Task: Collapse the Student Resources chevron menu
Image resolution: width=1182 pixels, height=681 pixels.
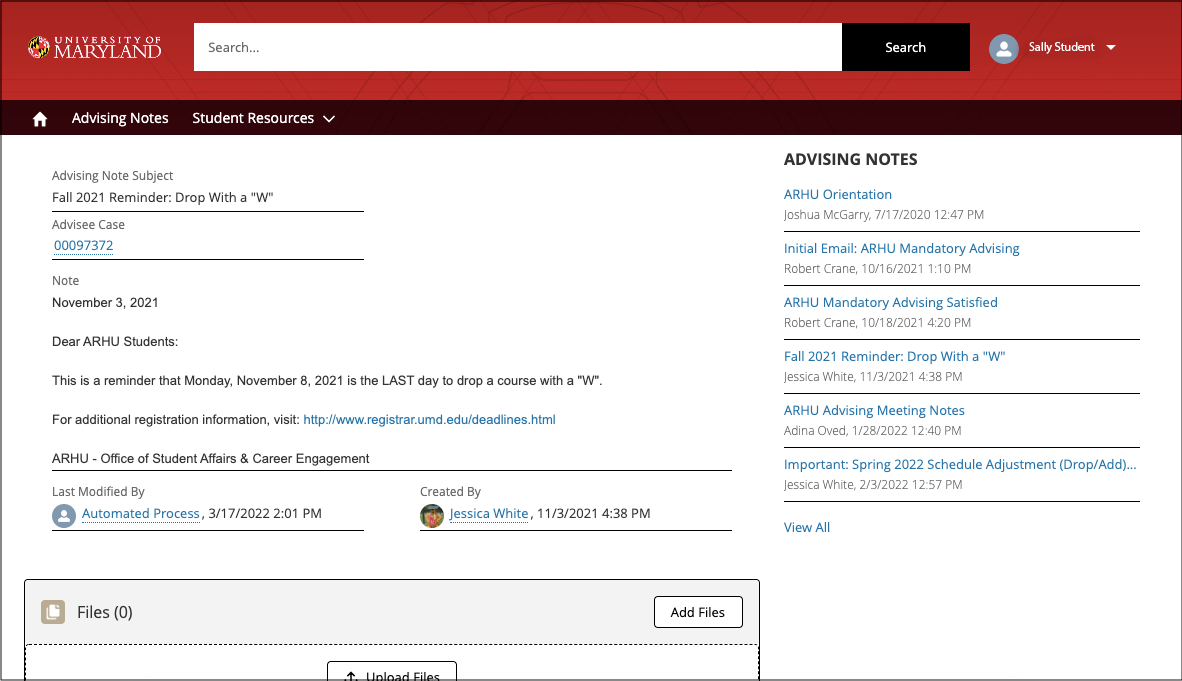Action: point(329,118)
